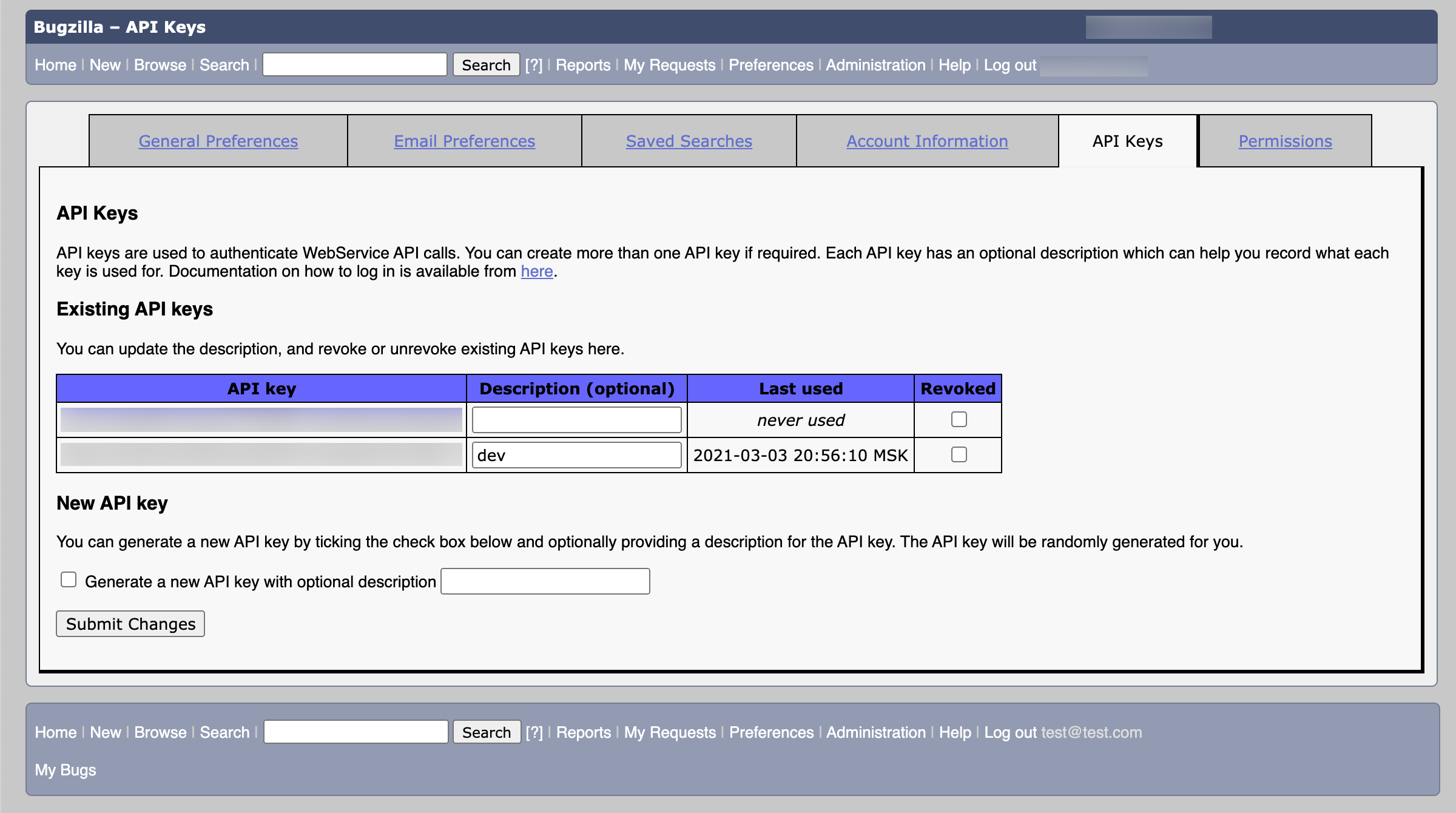This screenshot has width=1456, height=813.
Task: Click the Submit Changes button
Action: (x=130, y=623)
